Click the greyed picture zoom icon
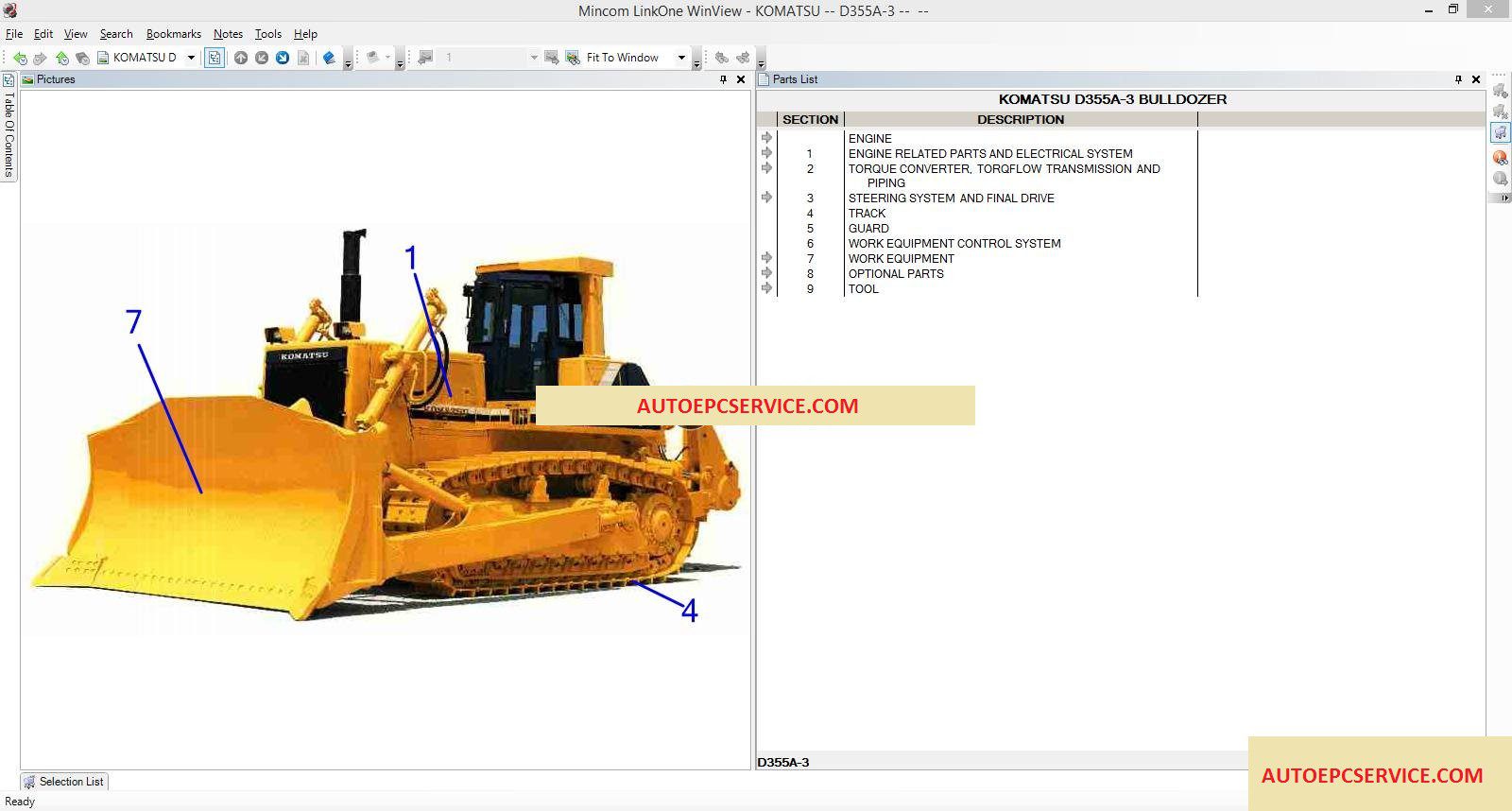1512x811 pixels. tap(552, 58)
